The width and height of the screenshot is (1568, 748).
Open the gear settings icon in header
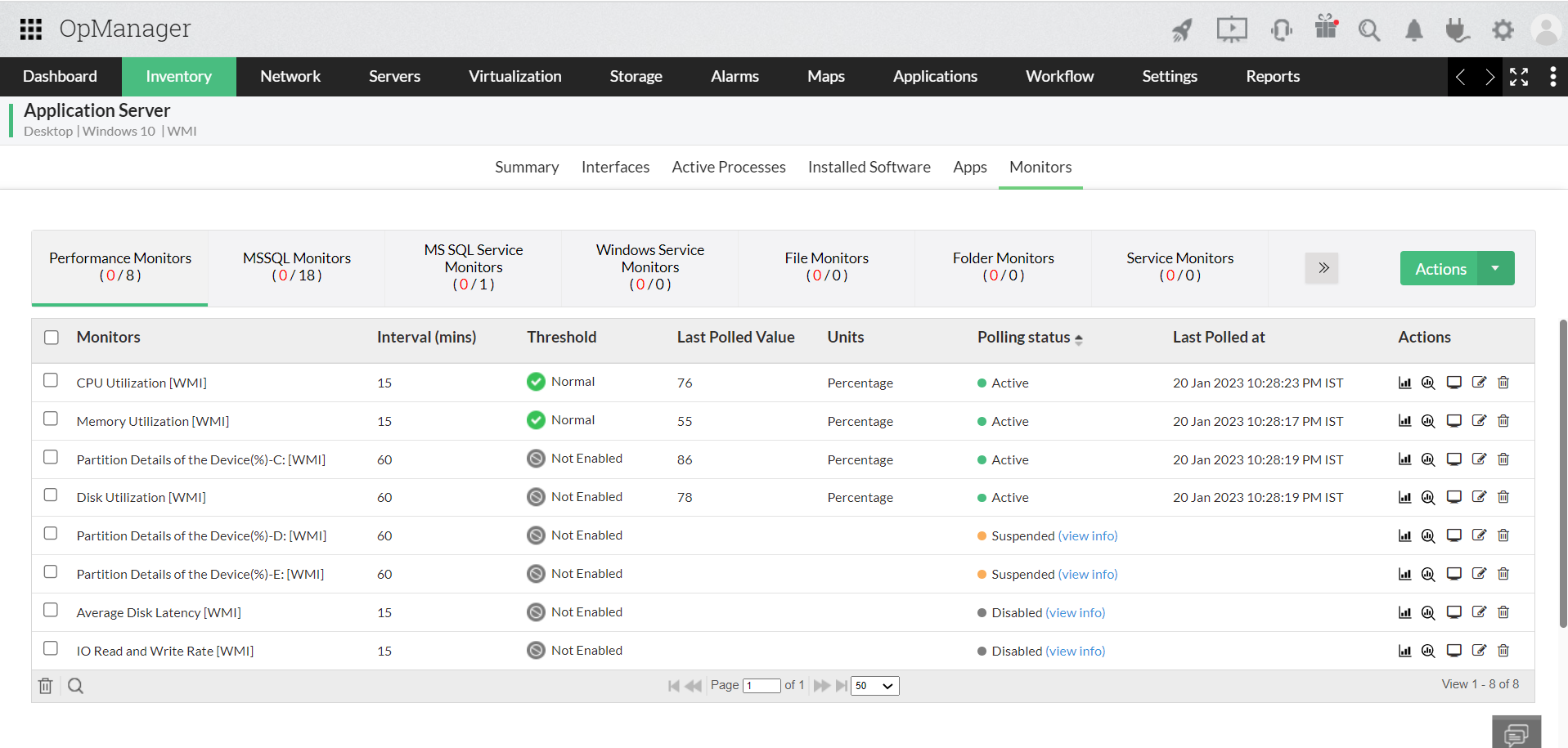pyautogui.click(x=1503, y=30)
